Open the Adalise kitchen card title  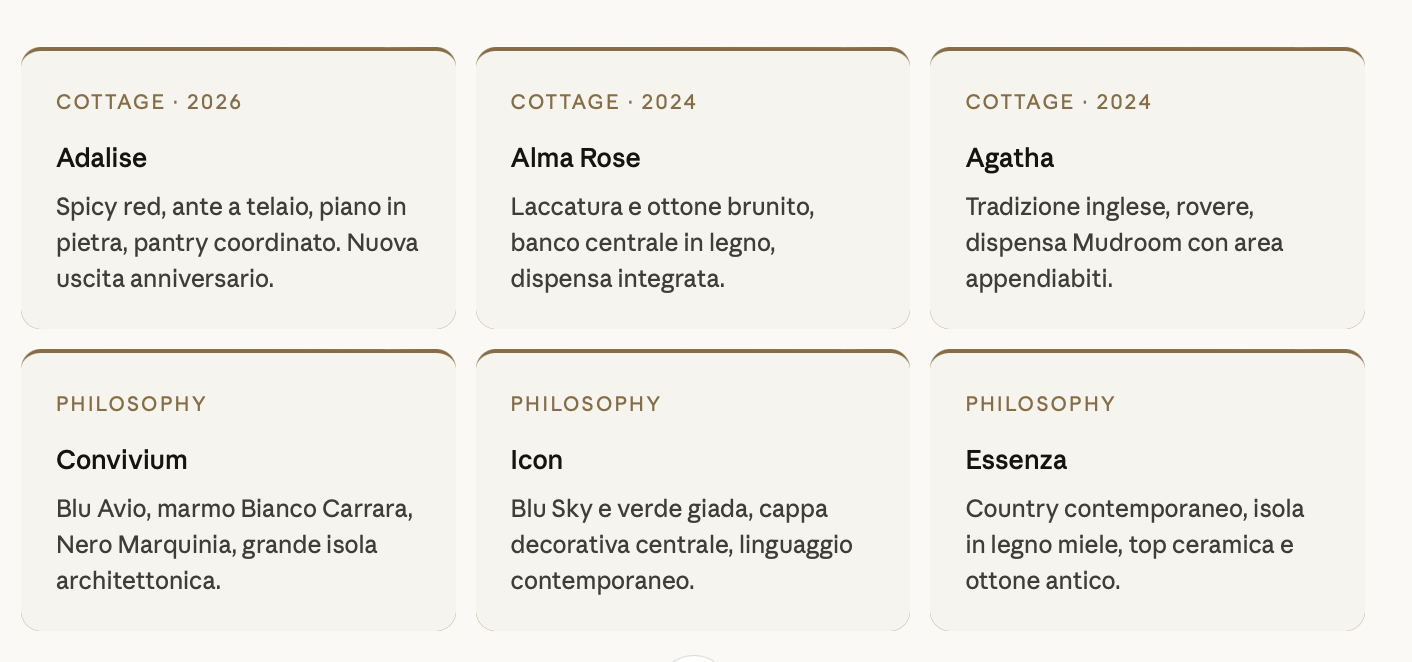pyautogui.click(x=102, y=158)
